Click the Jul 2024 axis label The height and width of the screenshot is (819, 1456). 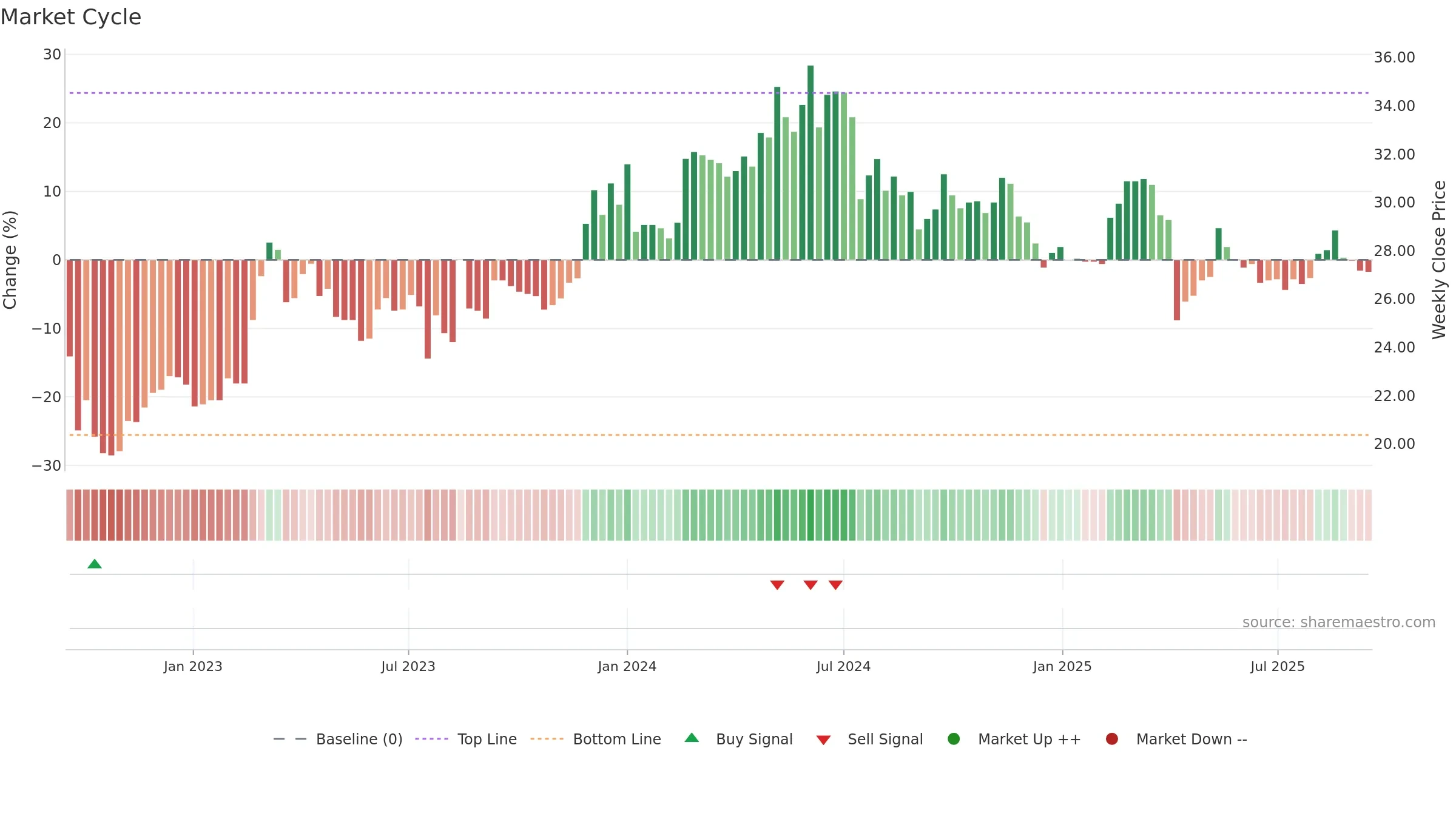[843, 667]
